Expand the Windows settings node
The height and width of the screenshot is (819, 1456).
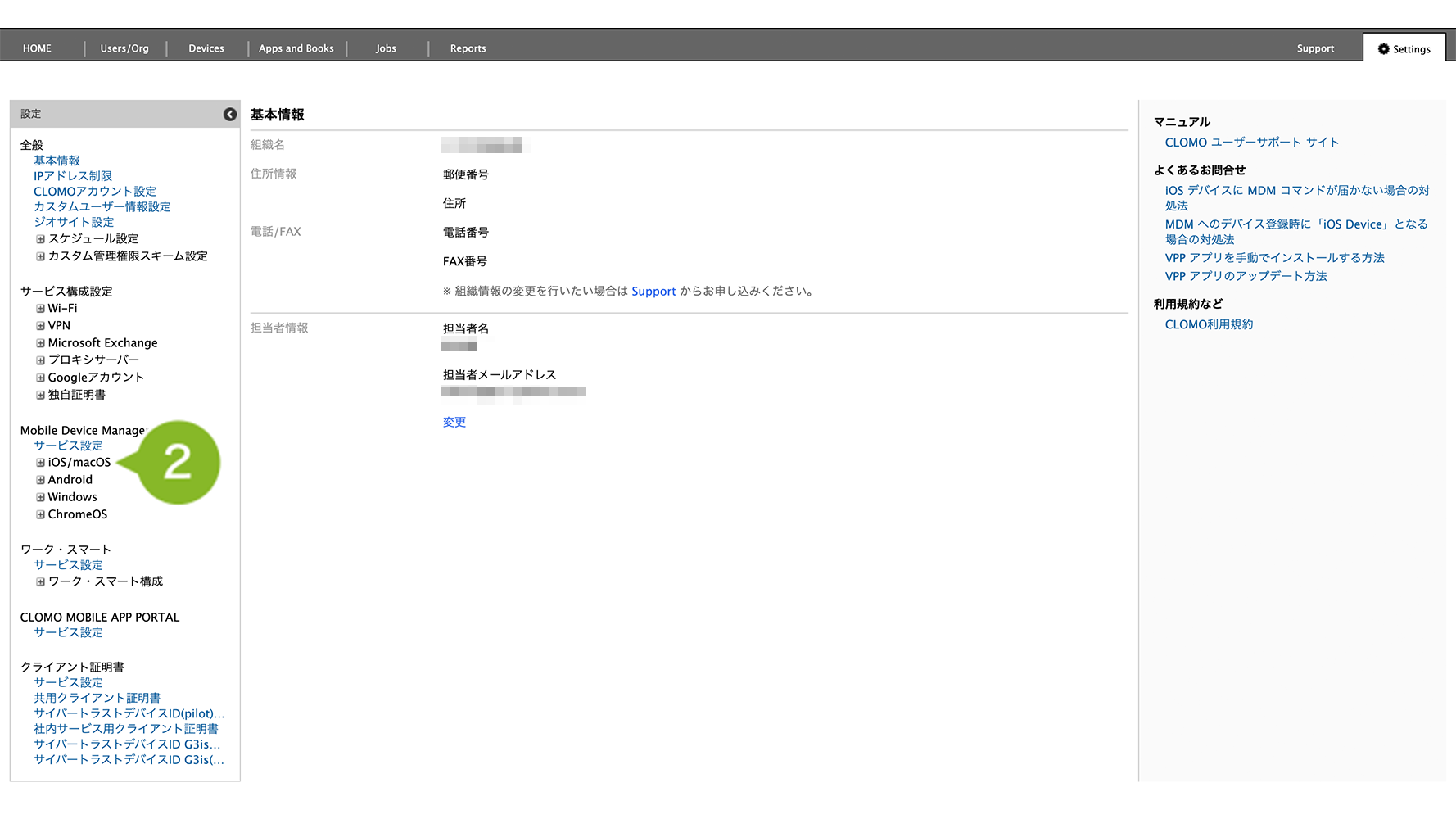point(40,497)
